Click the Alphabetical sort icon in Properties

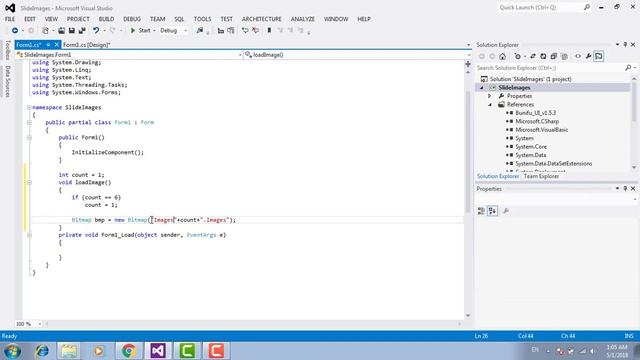(x=493, y=211)
